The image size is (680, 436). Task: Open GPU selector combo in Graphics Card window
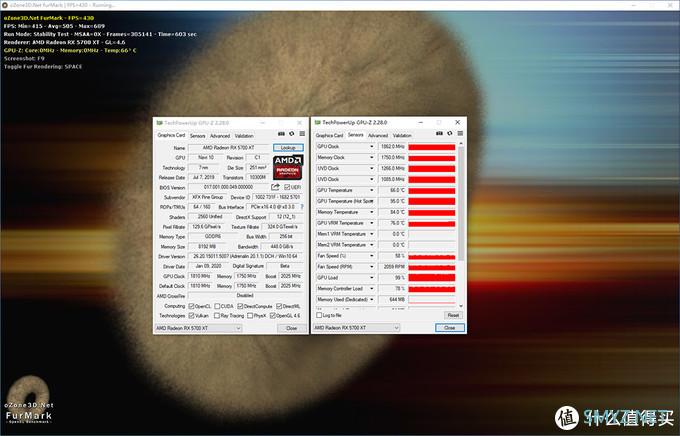click(x=198, y=328)
